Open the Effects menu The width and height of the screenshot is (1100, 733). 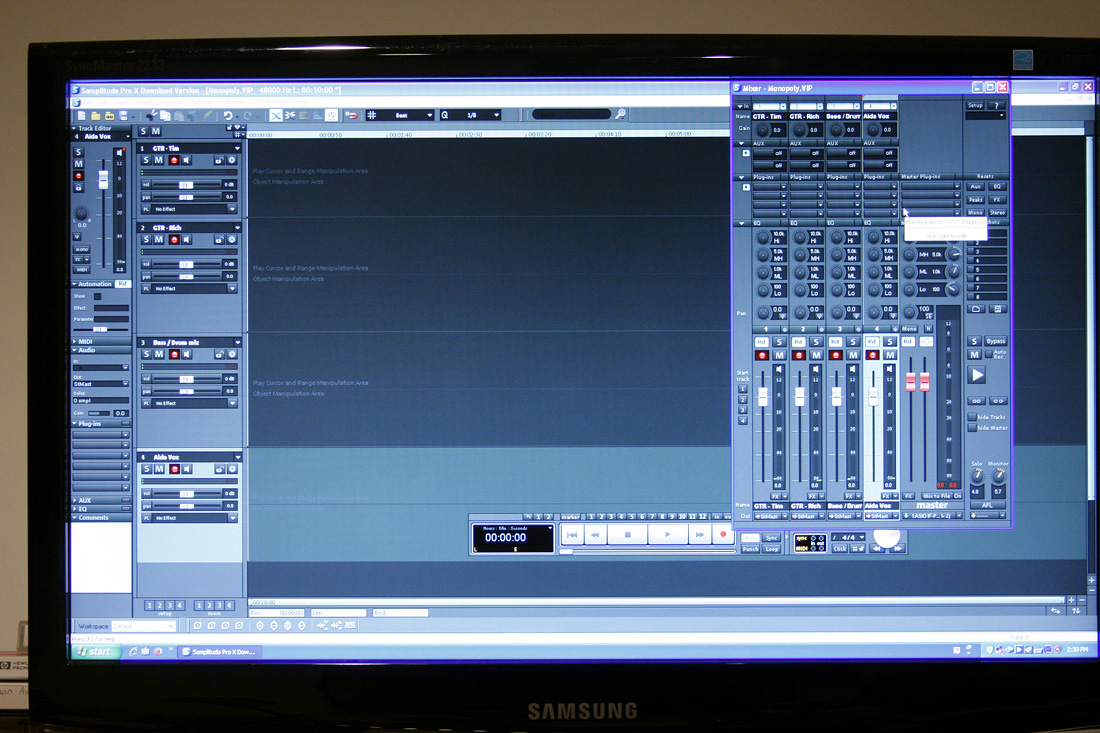[x=235, y=102]
